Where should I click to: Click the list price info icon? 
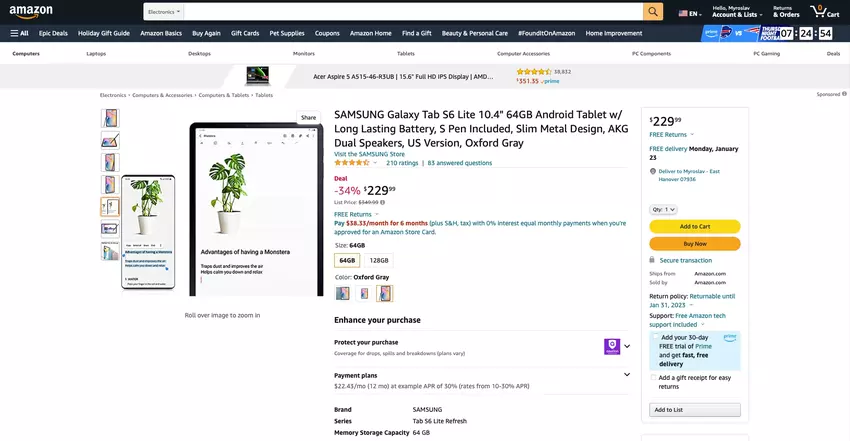(x=383, y=203)
